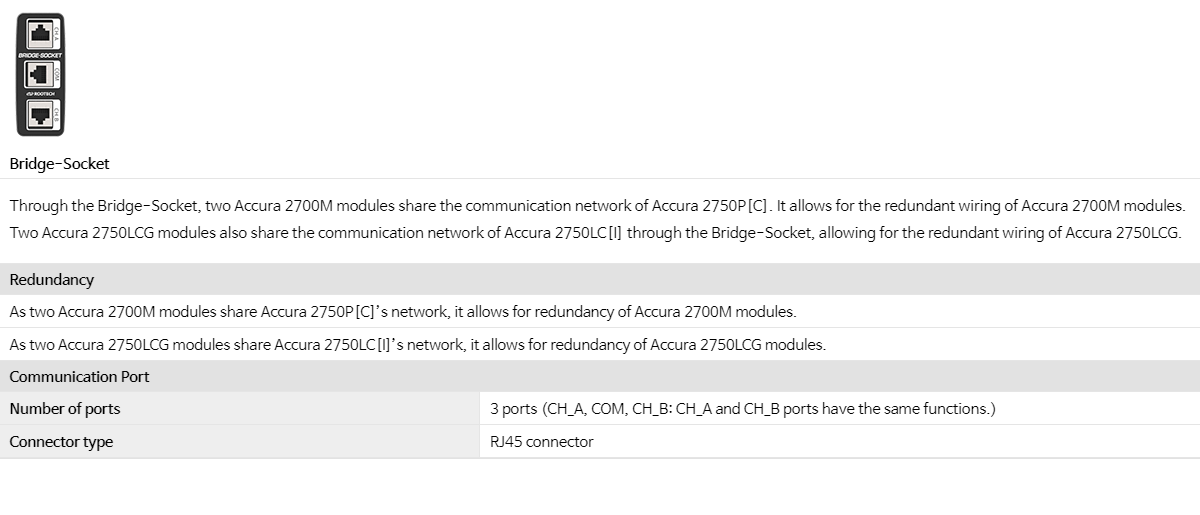Click the Accura 2750LCG redundancy description row
1200x515 pixels.
[x=600, y=344]
